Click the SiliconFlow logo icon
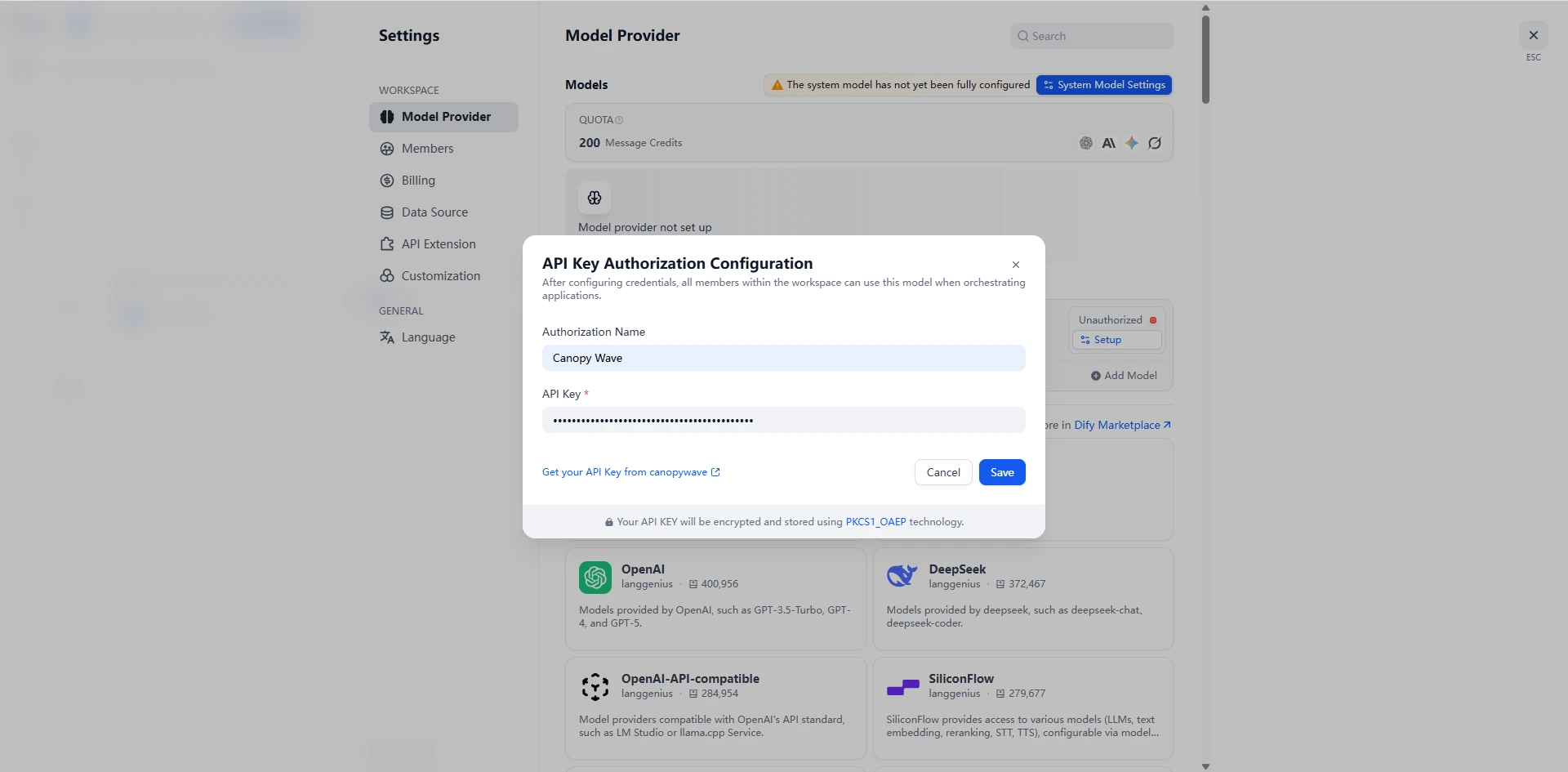 click(x=902, y=687)
